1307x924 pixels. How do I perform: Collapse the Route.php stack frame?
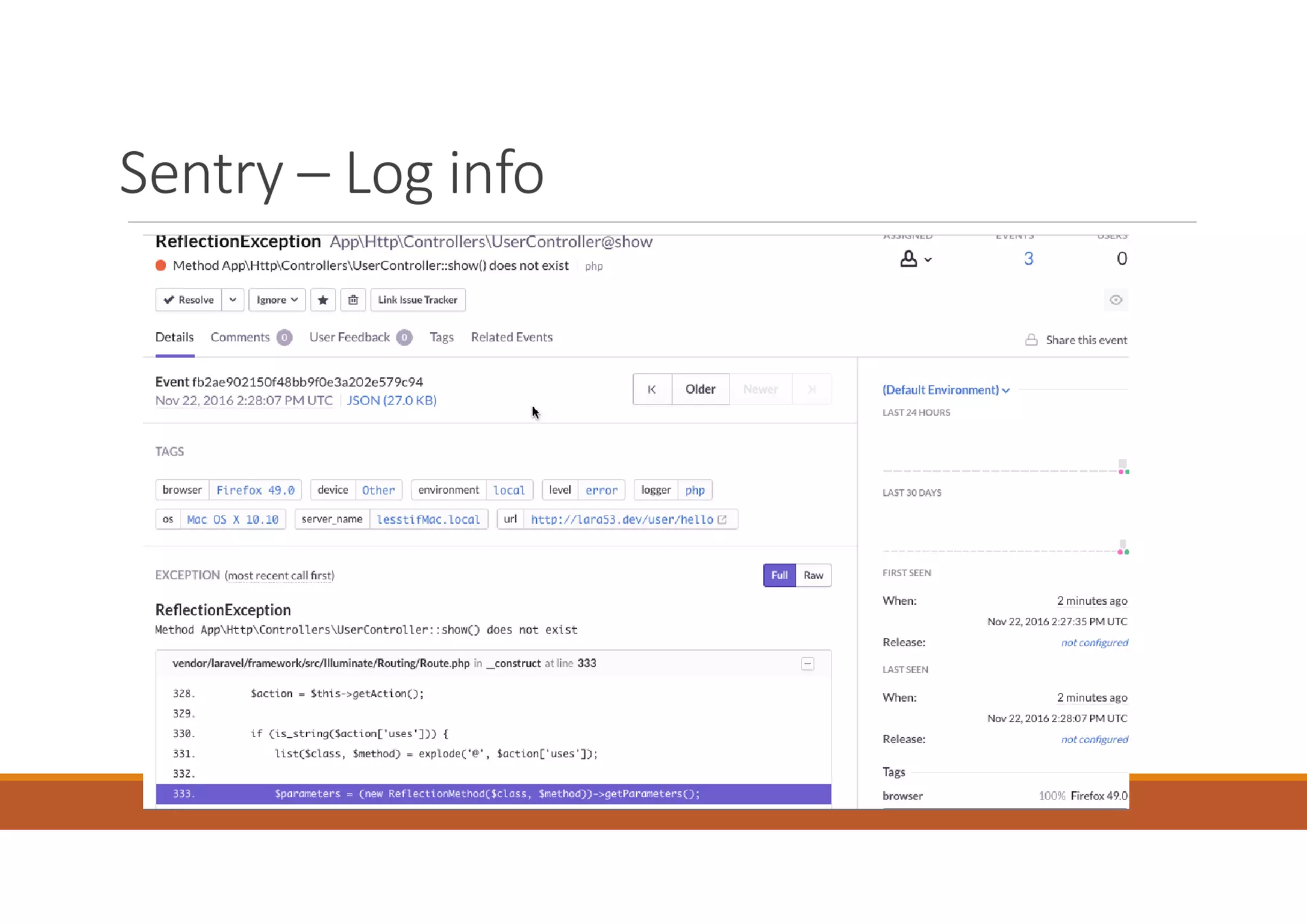point(807,664)
